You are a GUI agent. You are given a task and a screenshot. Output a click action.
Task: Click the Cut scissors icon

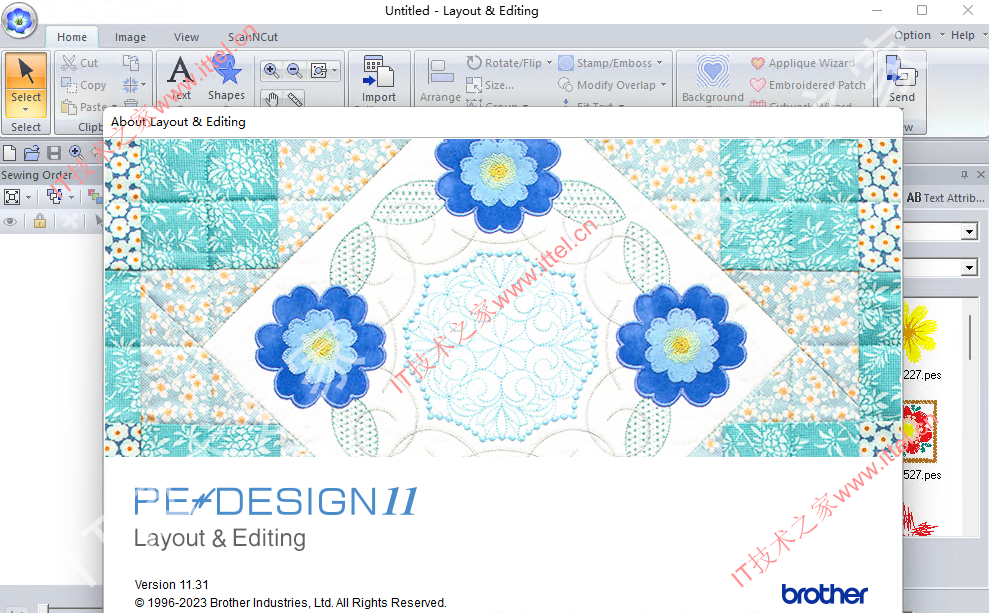(69, 62)
